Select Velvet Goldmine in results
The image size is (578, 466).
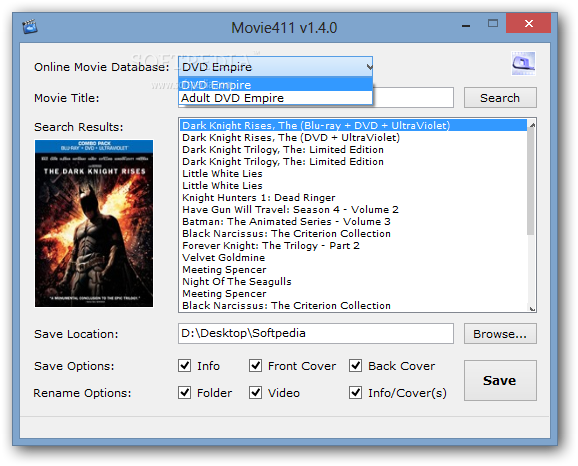click(x=353, y=257)
